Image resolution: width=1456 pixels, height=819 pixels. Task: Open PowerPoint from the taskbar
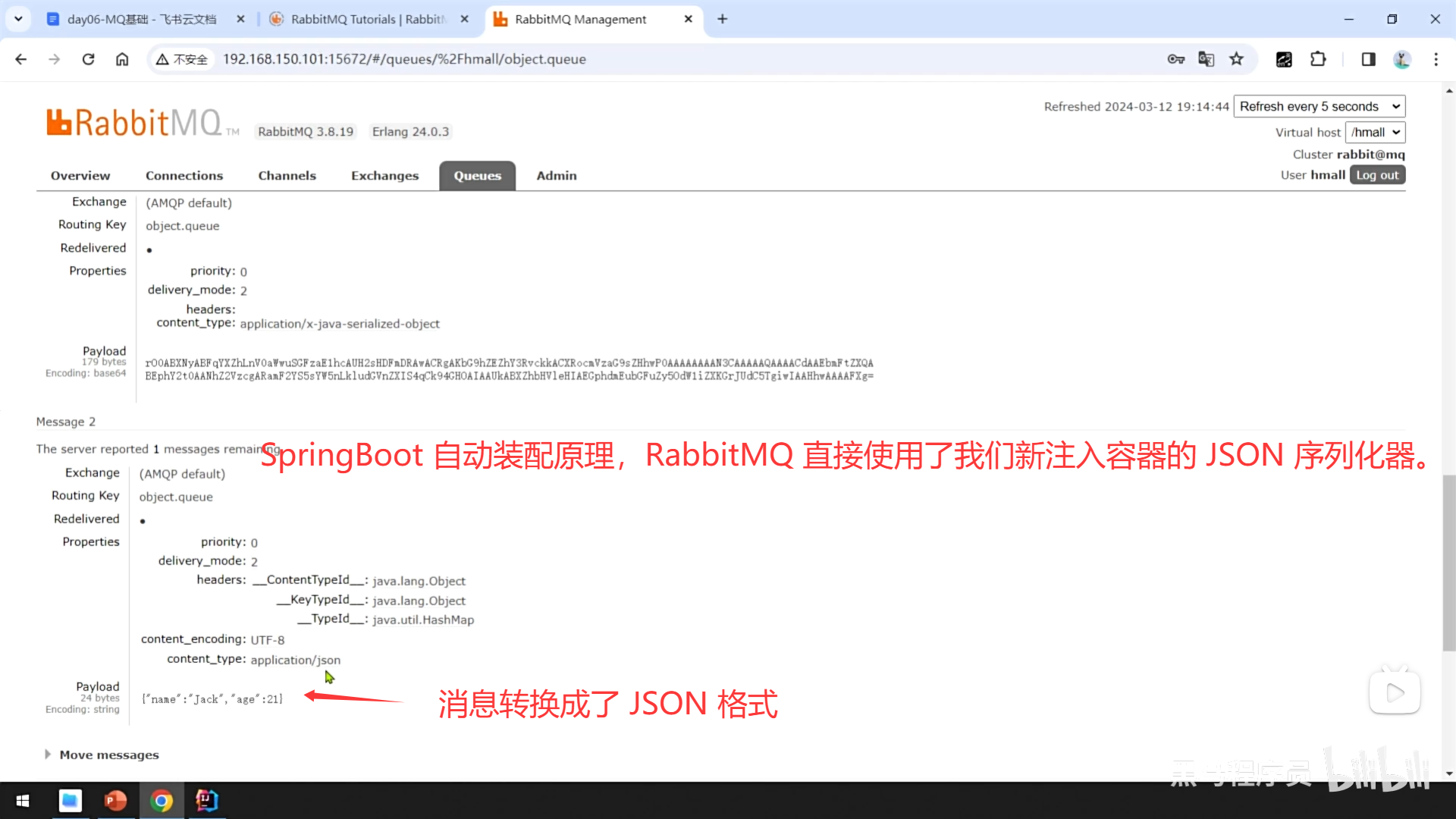click(x=115, y=801)
